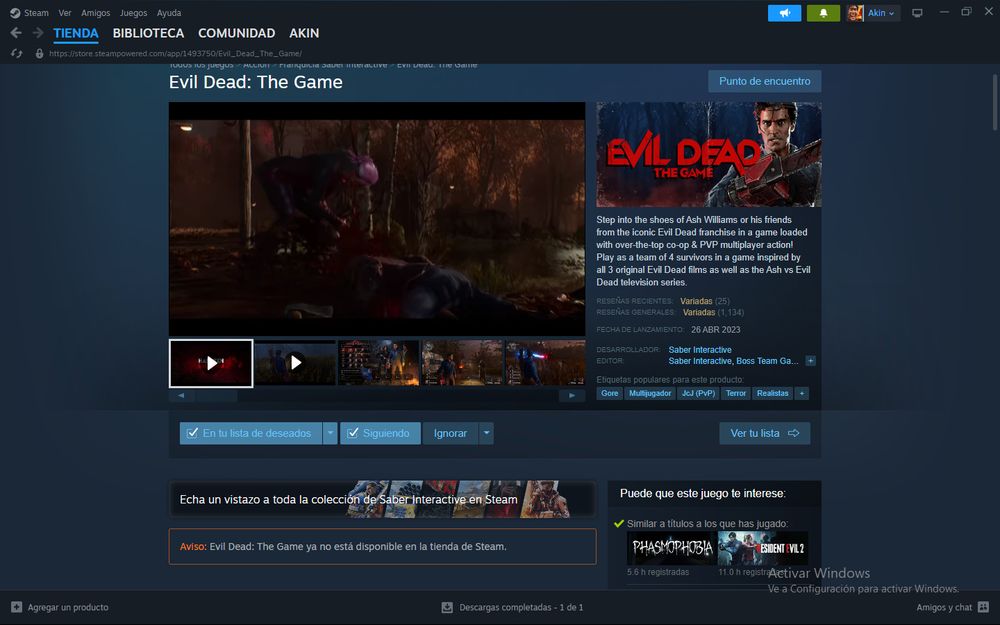This screenshot has width=1000, height=625.
Task: Select the first trailer video thumbnail
Action: coord(211,364)
